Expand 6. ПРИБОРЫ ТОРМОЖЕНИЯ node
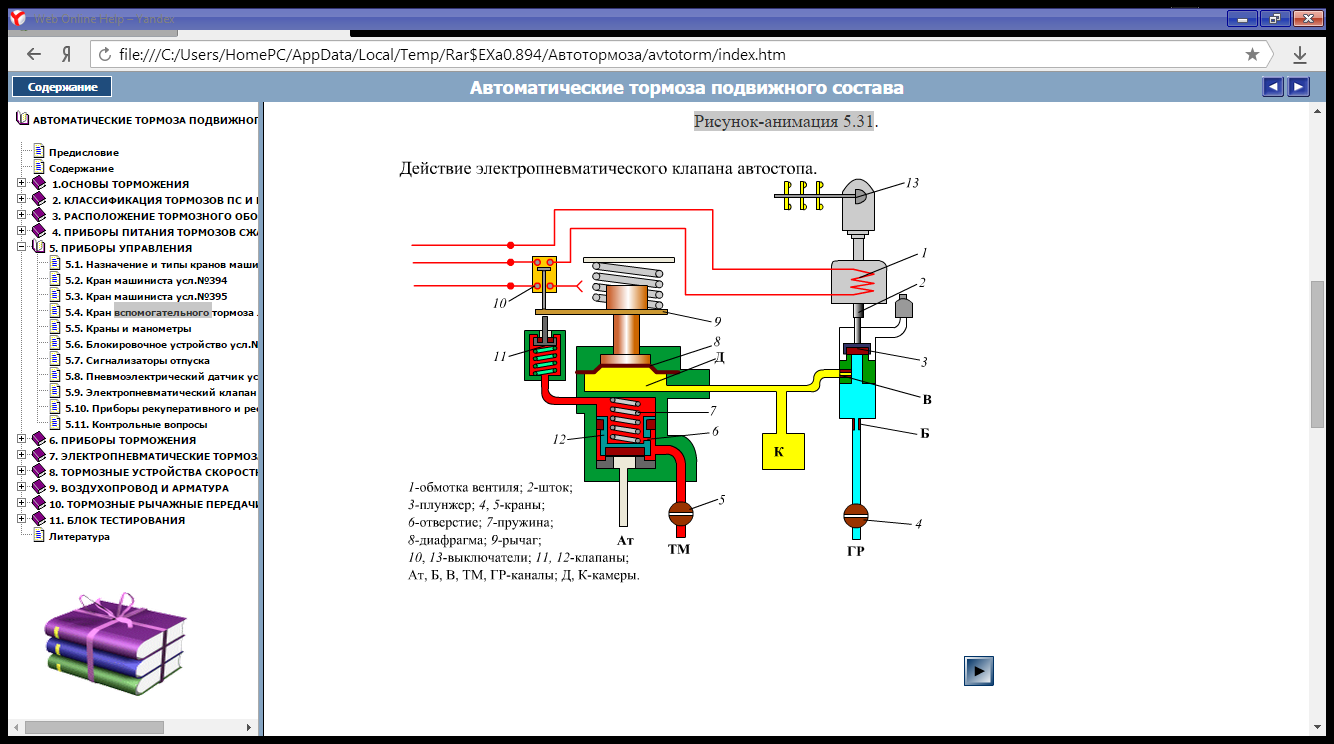The height and width of the screenshot is (744, 1334). tap(22, 440)
